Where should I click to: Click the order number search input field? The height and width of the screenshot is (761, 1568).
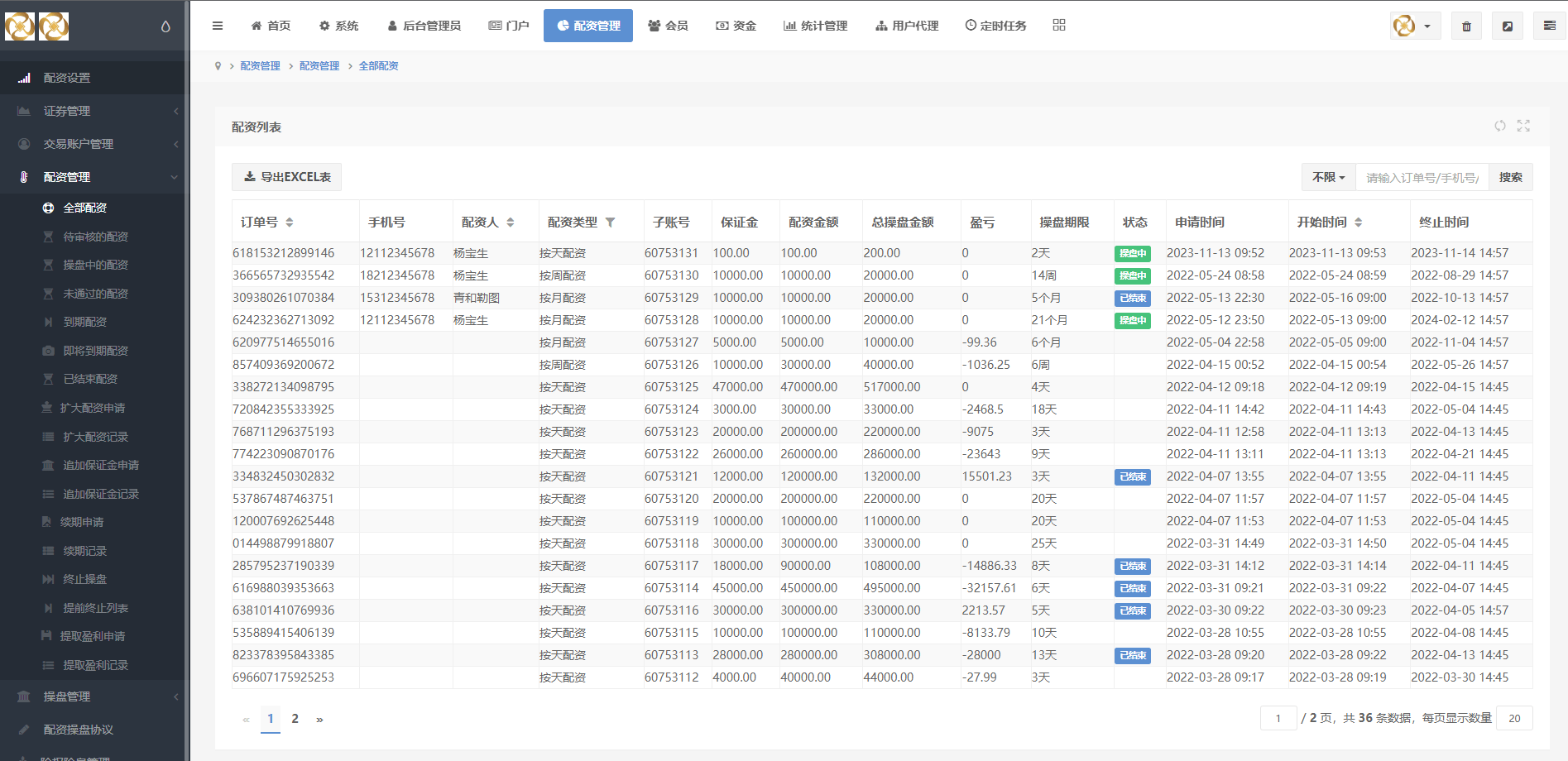click(x=1422, y=177)
